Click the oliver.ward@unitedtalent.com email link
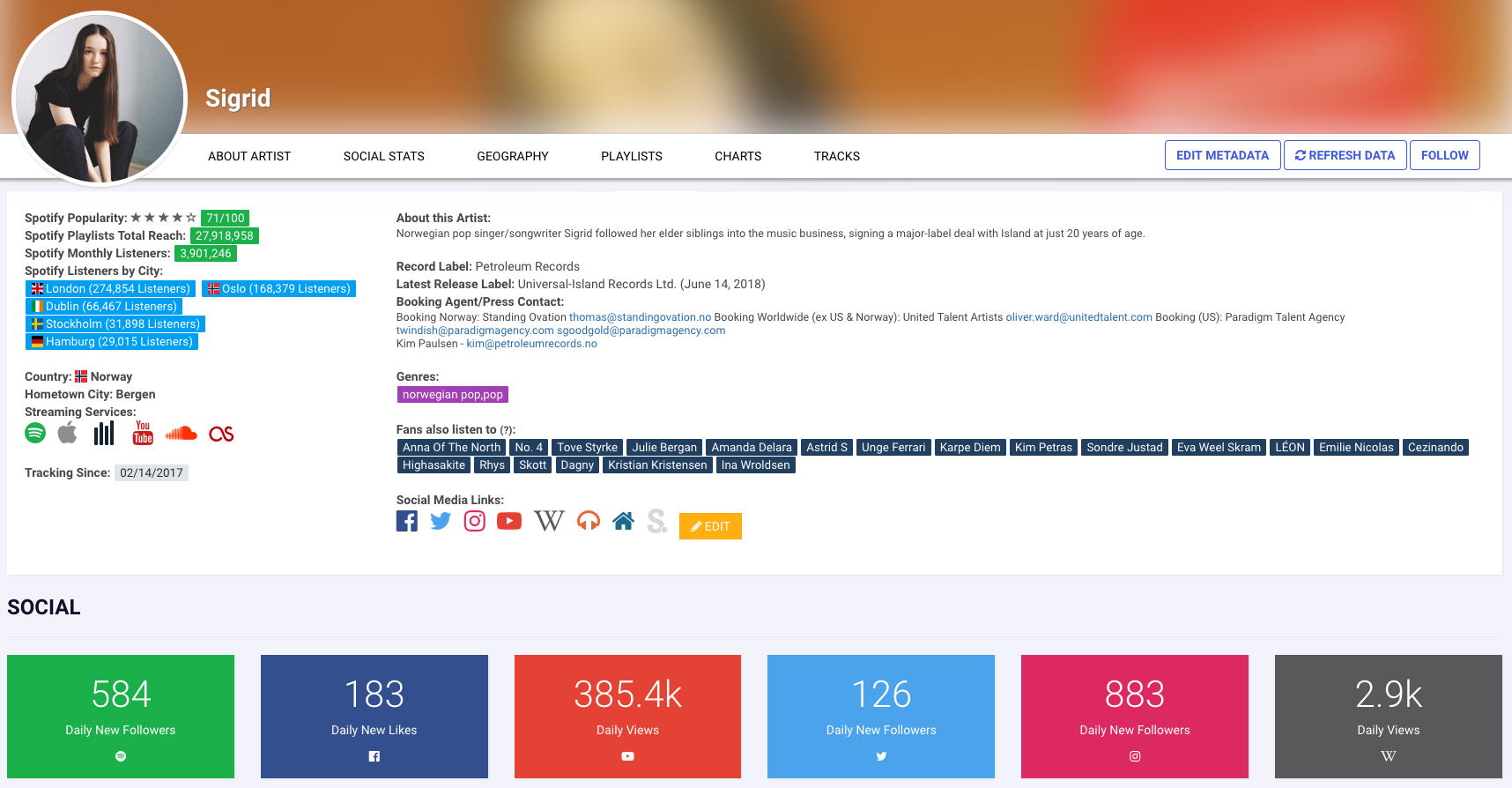This screenshot has width=1512, height=788. [1079, 317]
